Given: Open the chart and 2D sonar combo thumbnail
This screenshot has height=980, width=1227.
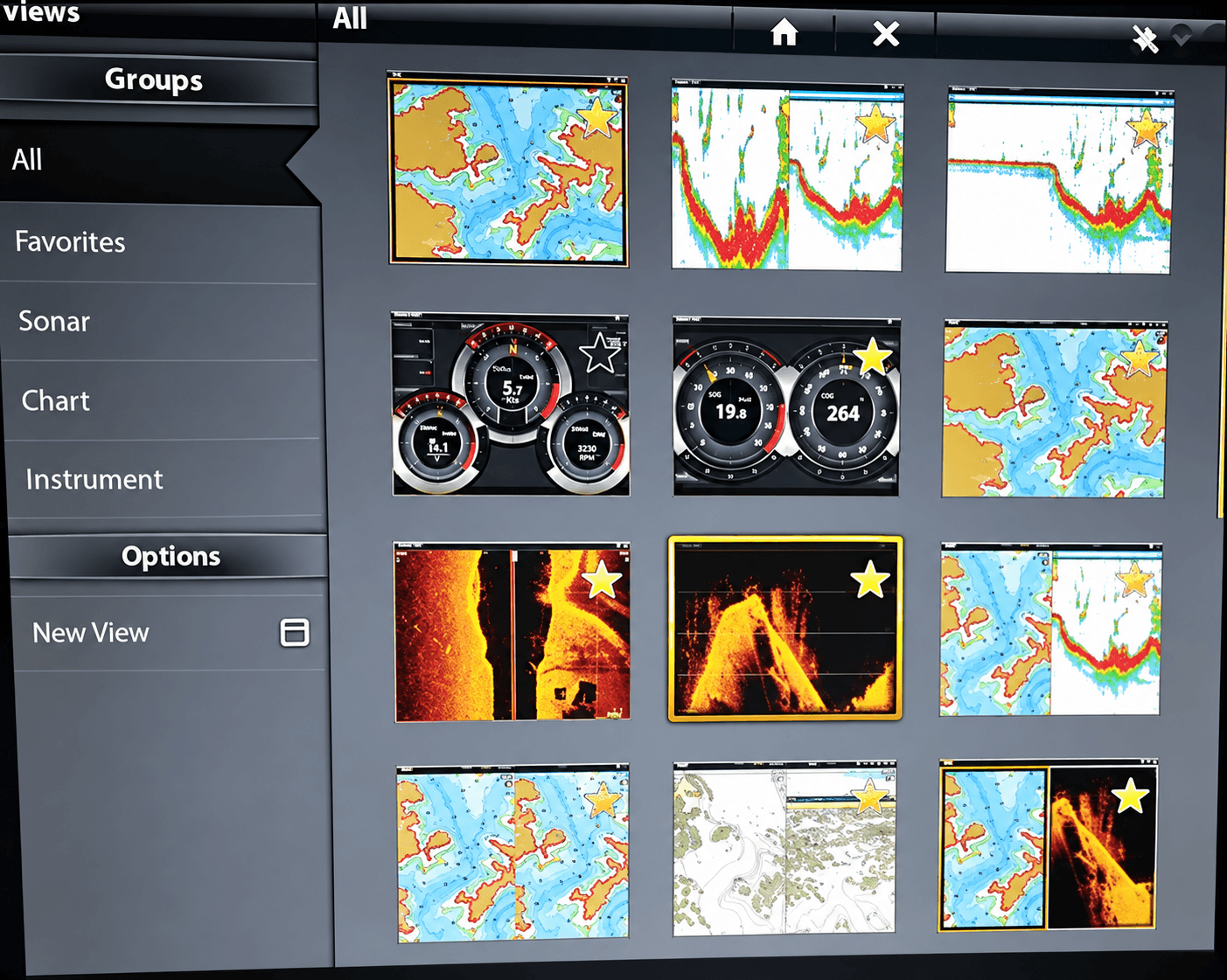Looking at the screenshot, I should (1051, 629).
